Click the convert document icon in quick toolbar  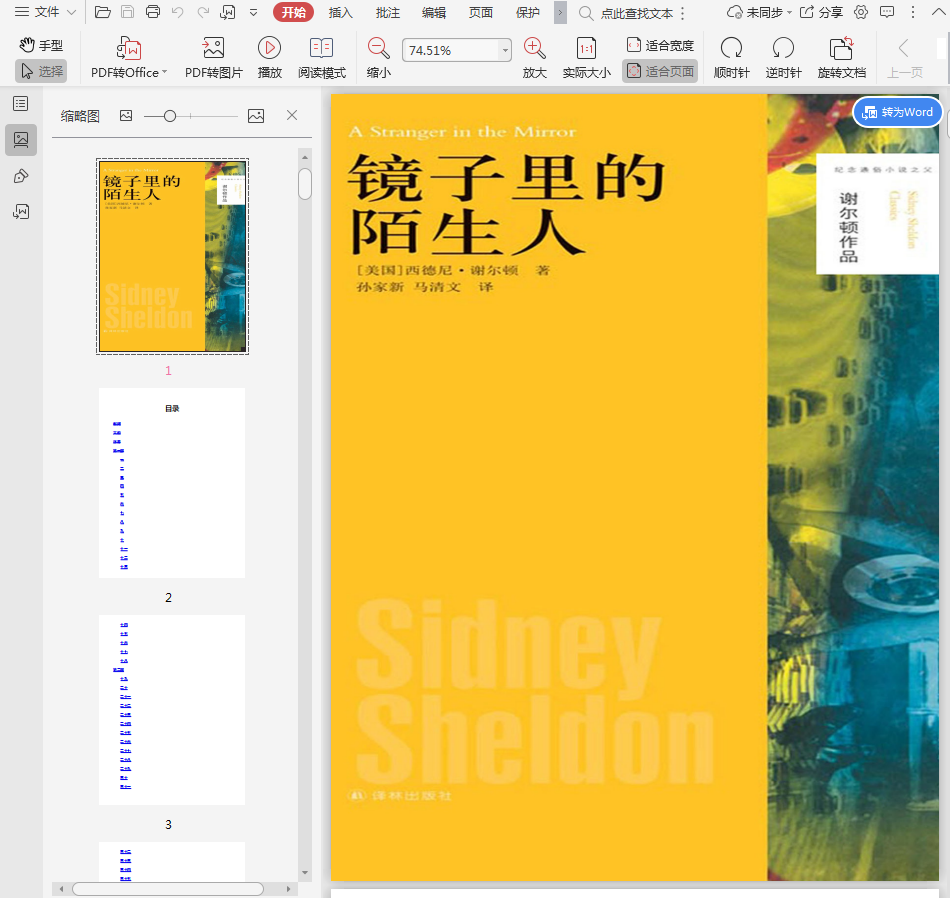pyautogui.click(x=228, y=12)
